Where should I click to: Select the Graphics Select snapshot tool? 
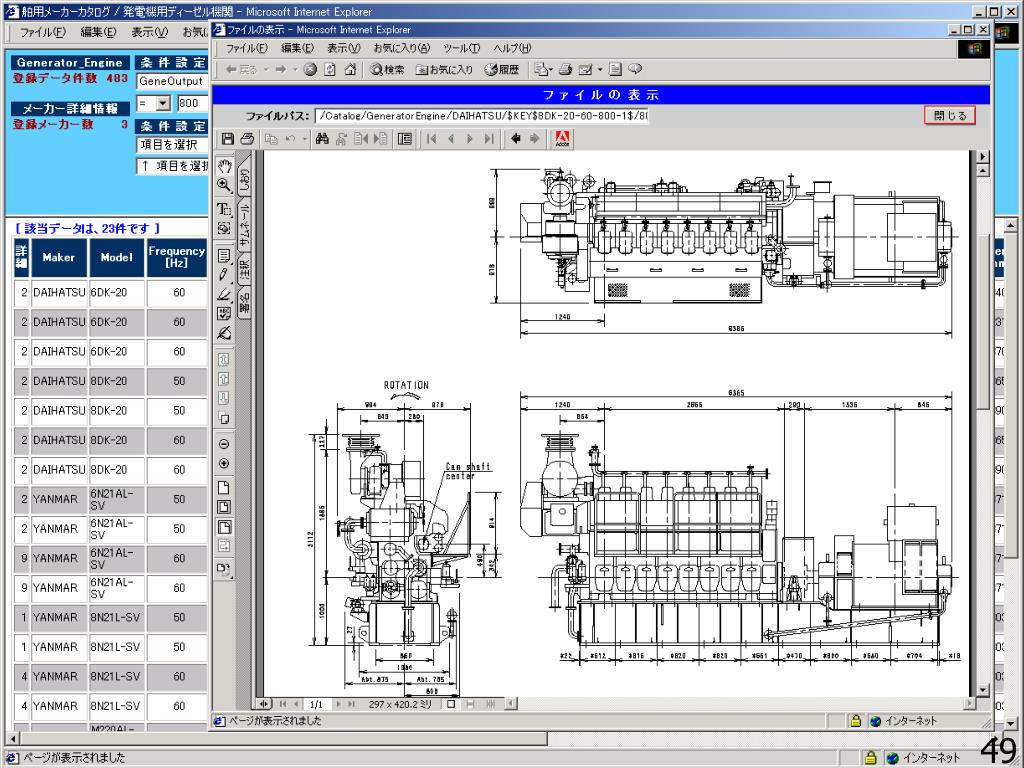(224, 228)
